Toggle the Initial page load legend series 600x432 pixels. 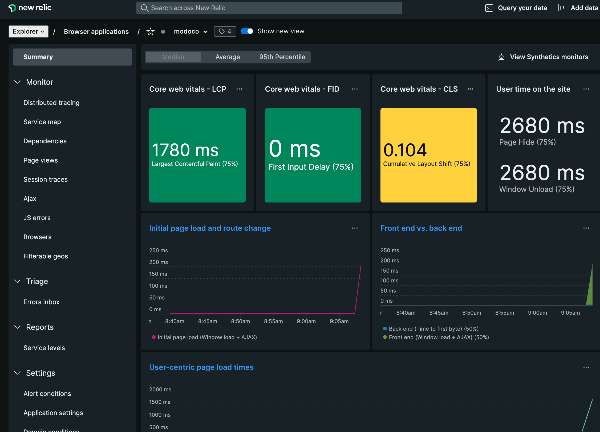[x=204, y=337]
